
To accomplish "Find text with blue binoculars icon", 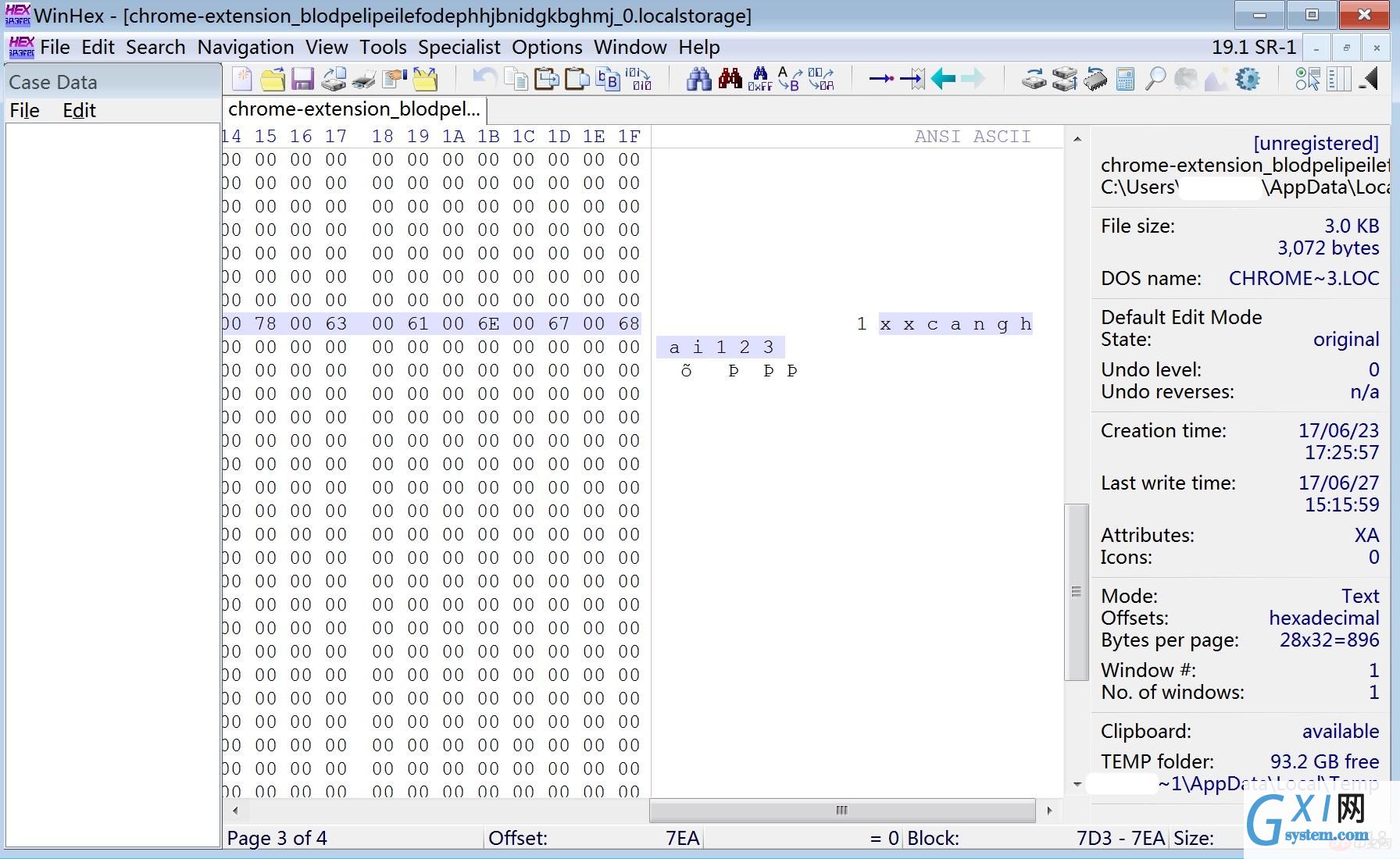I will click(x=698, y=79).
